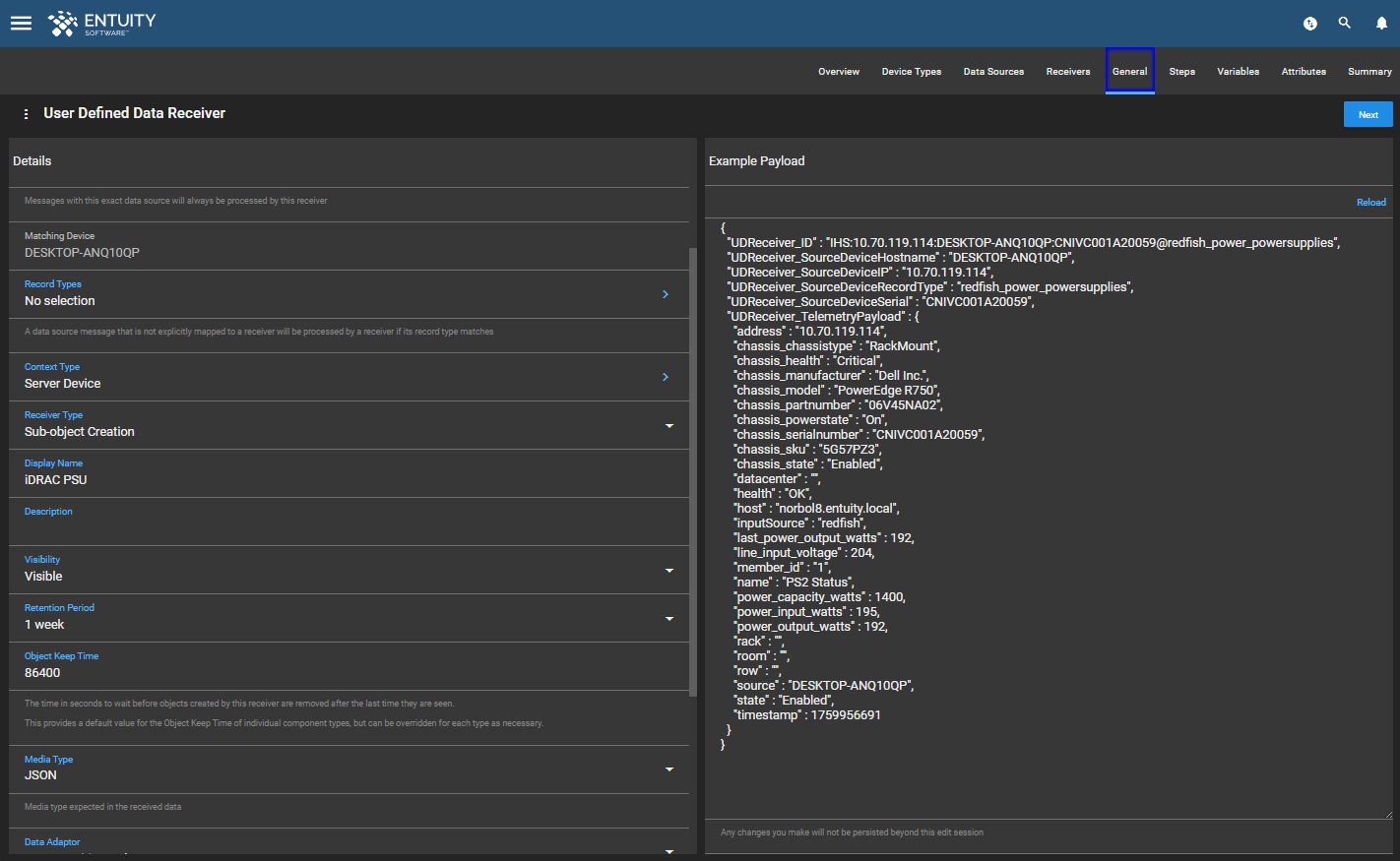
Task: Click the "inputSource" : "redfish" line
Action: click(800, 523)
